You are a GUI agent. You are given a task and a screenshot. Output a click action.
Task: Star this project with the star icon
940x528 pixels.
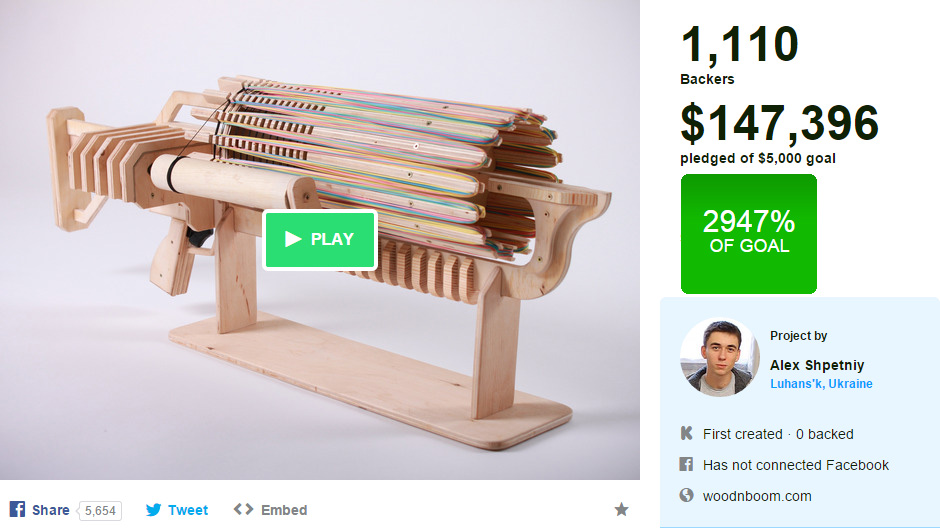point(622,509)
